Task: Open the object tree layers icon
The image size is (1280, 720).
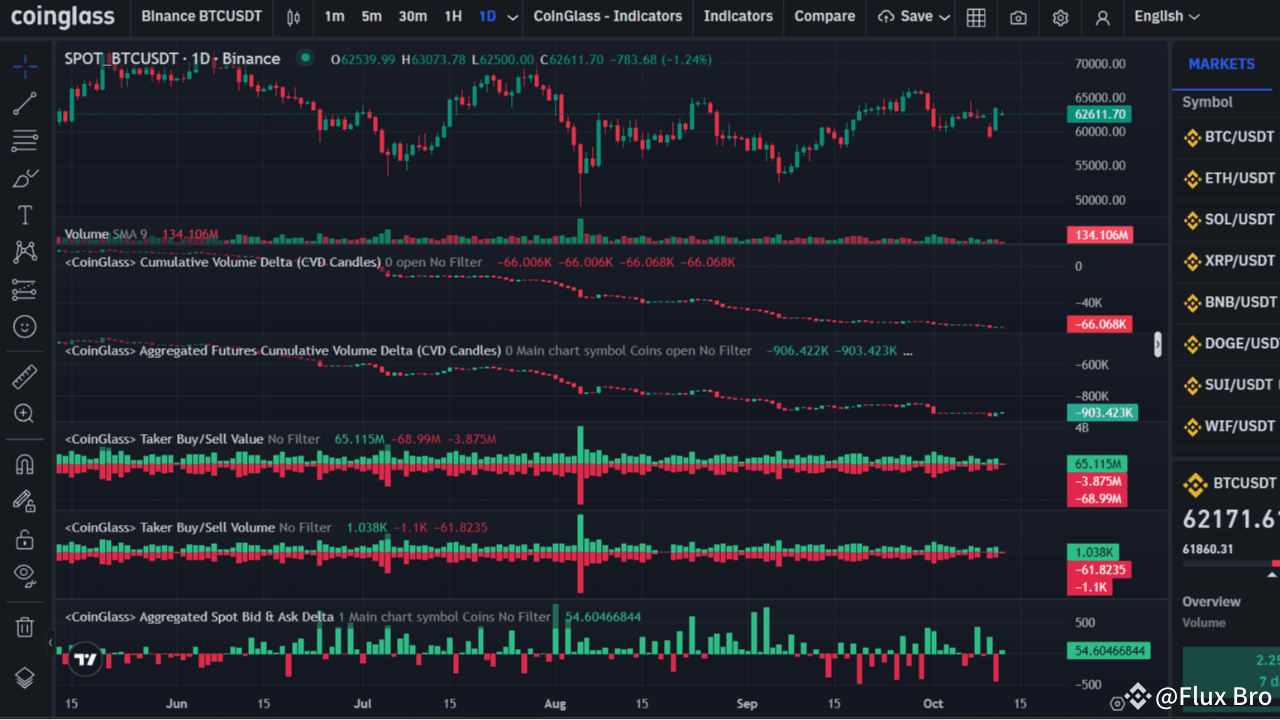Action: [x=25, y=677]
